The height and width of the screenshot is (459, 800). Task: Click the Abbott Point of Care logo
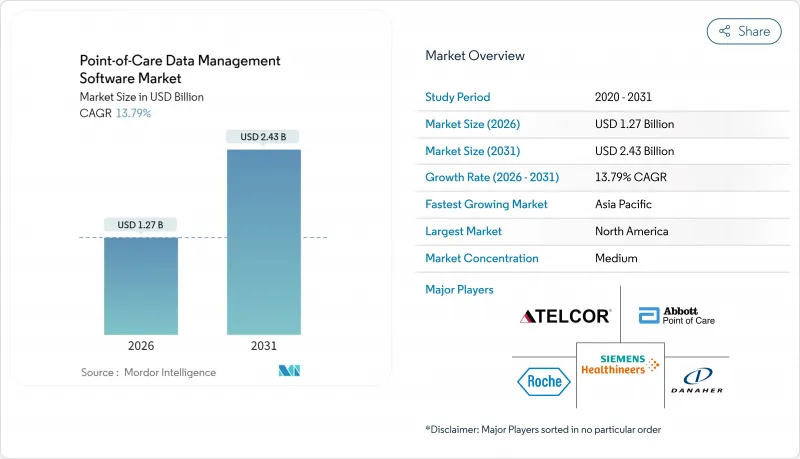[676, 316]
